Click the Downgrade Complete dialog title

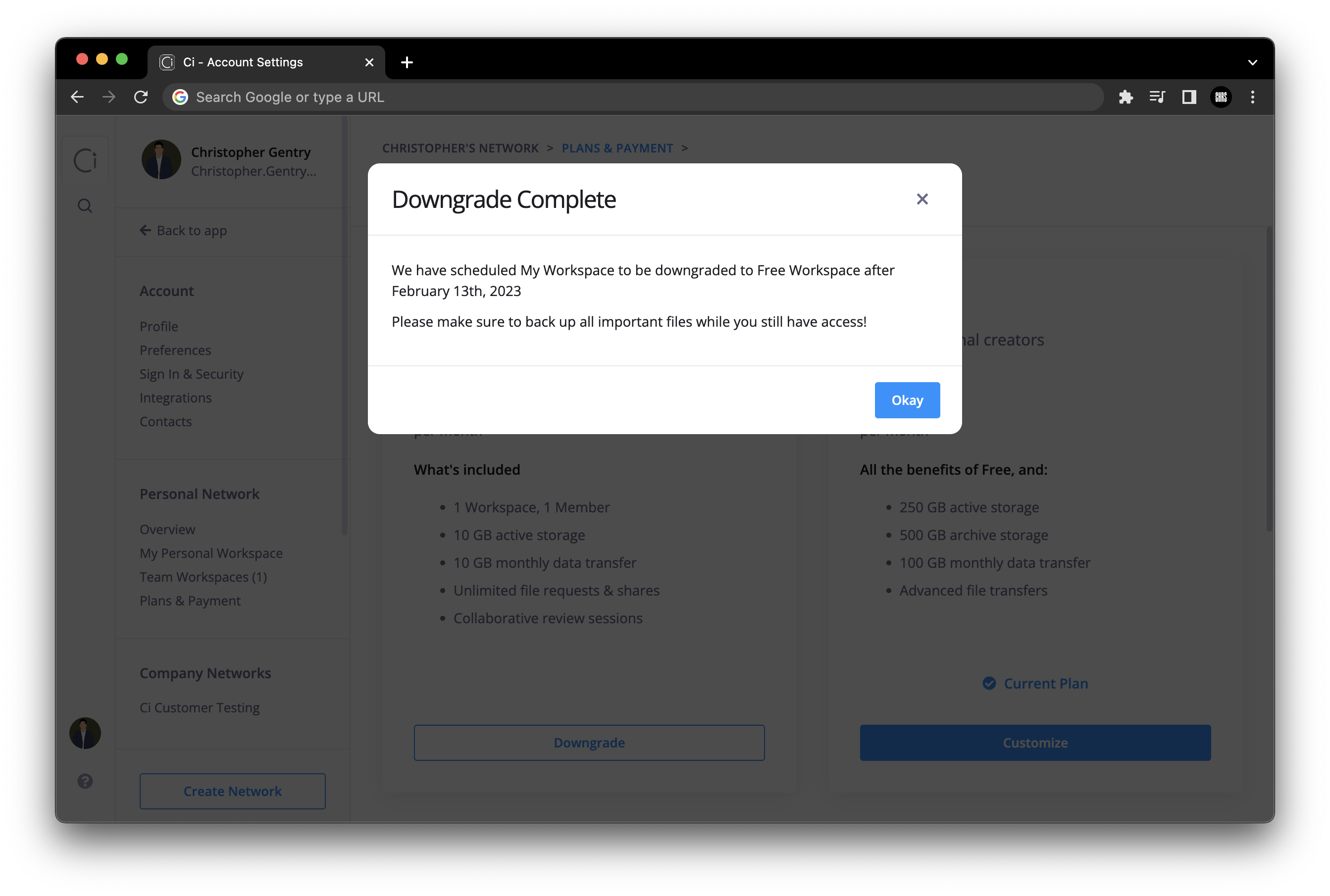pyautogui.click(x=504, y=199)
